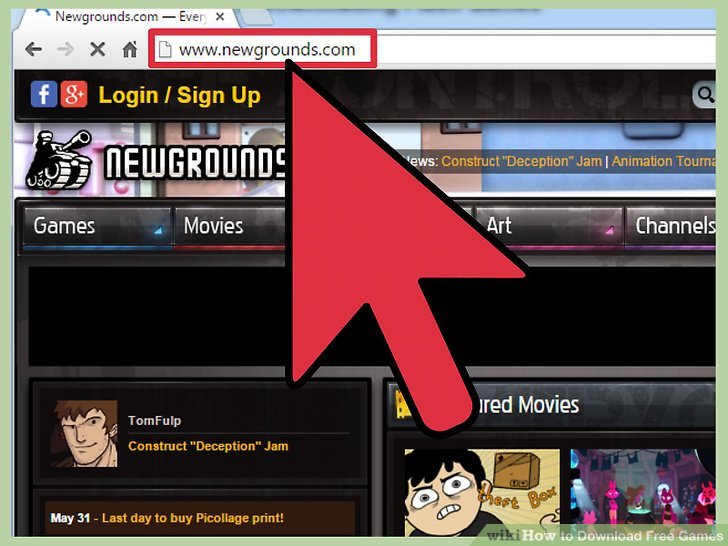Expand the Games dropdown triangle
Viewport: 728px width, 546px height.
(x=158, y=230)
